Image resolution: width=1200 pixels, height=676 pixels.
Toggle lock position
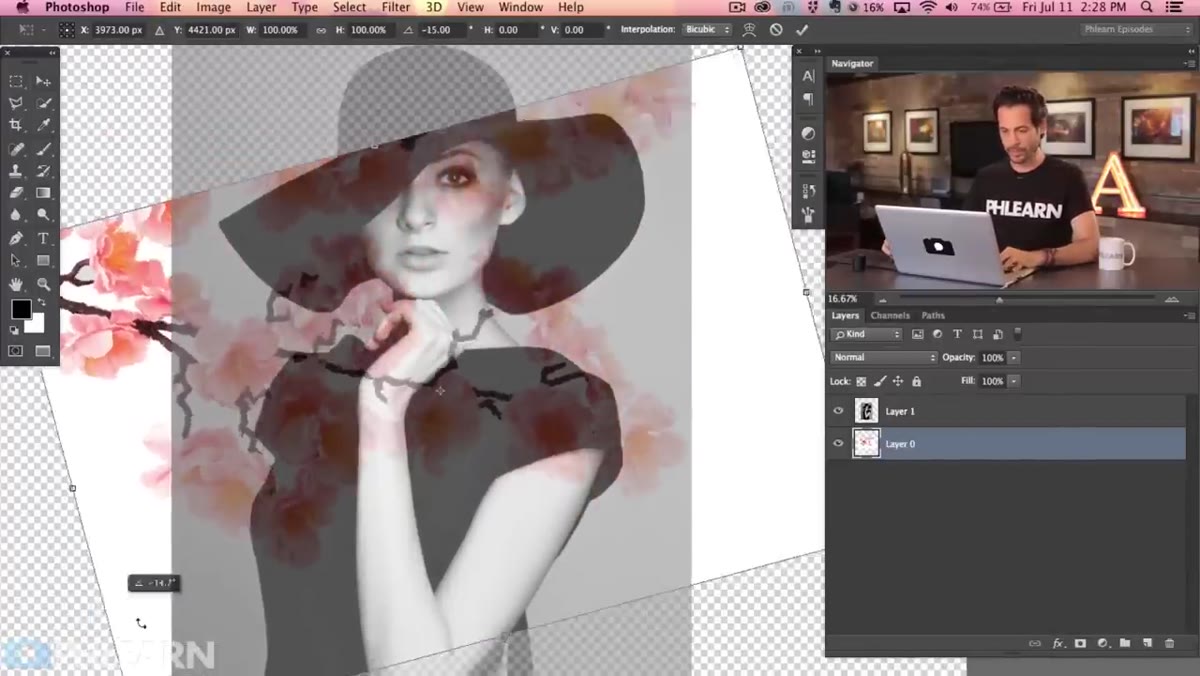[898, 381]
